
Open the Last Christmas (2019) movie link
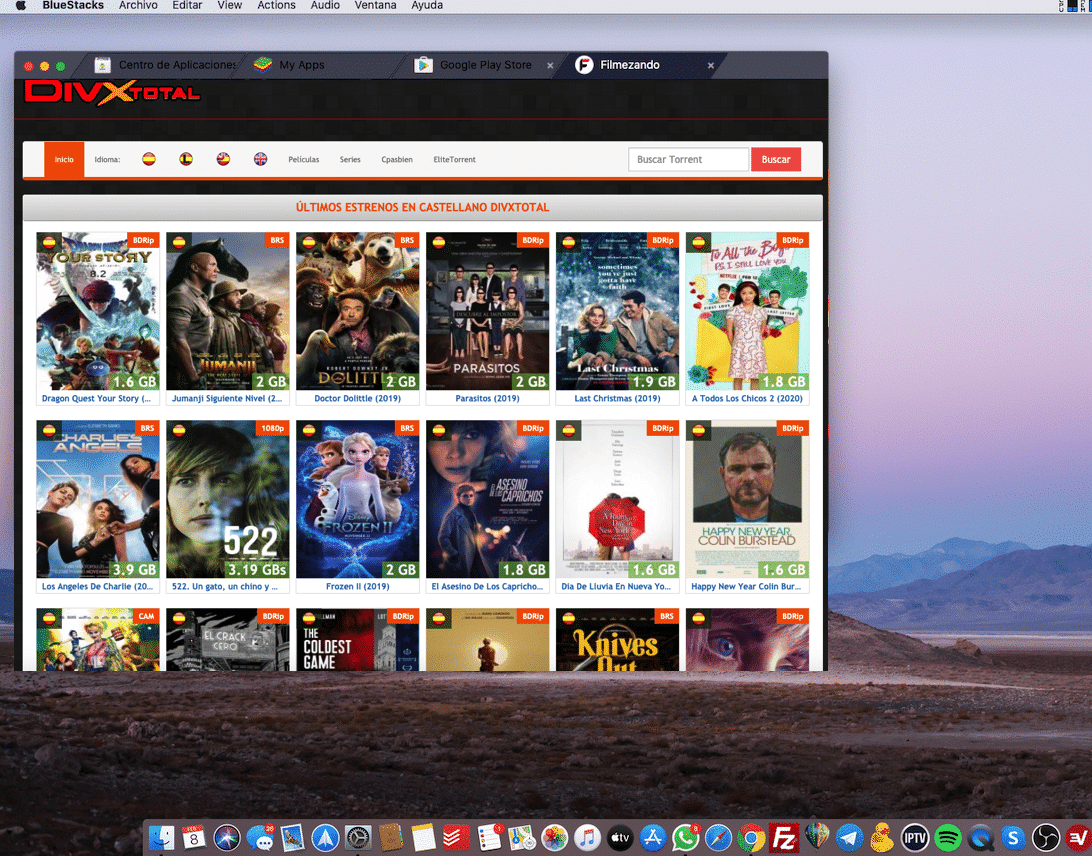pyautogui.click(x=617, y=398)
